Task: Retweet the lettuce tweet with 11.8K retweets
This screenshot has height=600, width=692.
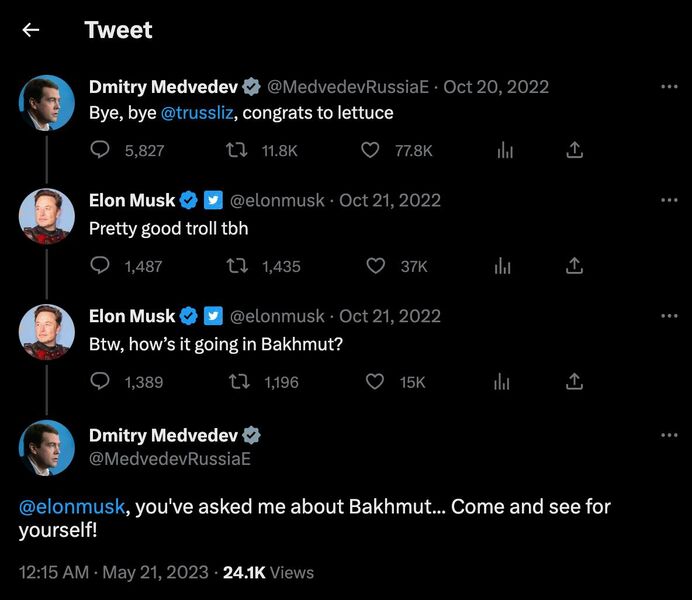Action: [x=239, y=150]
